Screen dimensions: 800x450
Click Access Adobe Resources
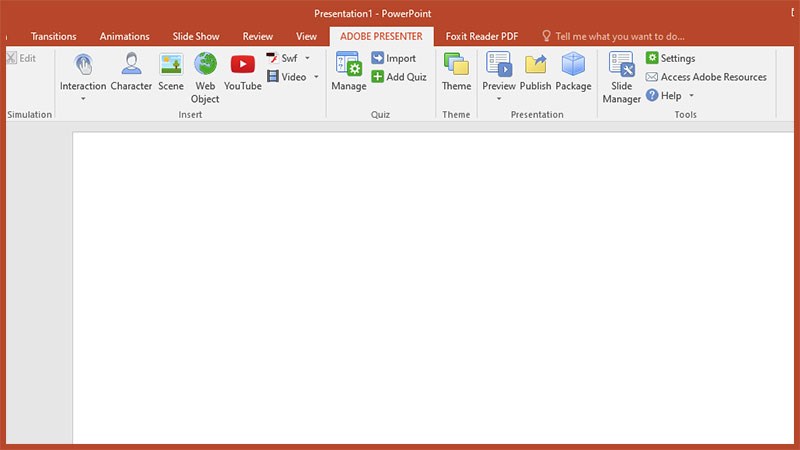(706, 77)
